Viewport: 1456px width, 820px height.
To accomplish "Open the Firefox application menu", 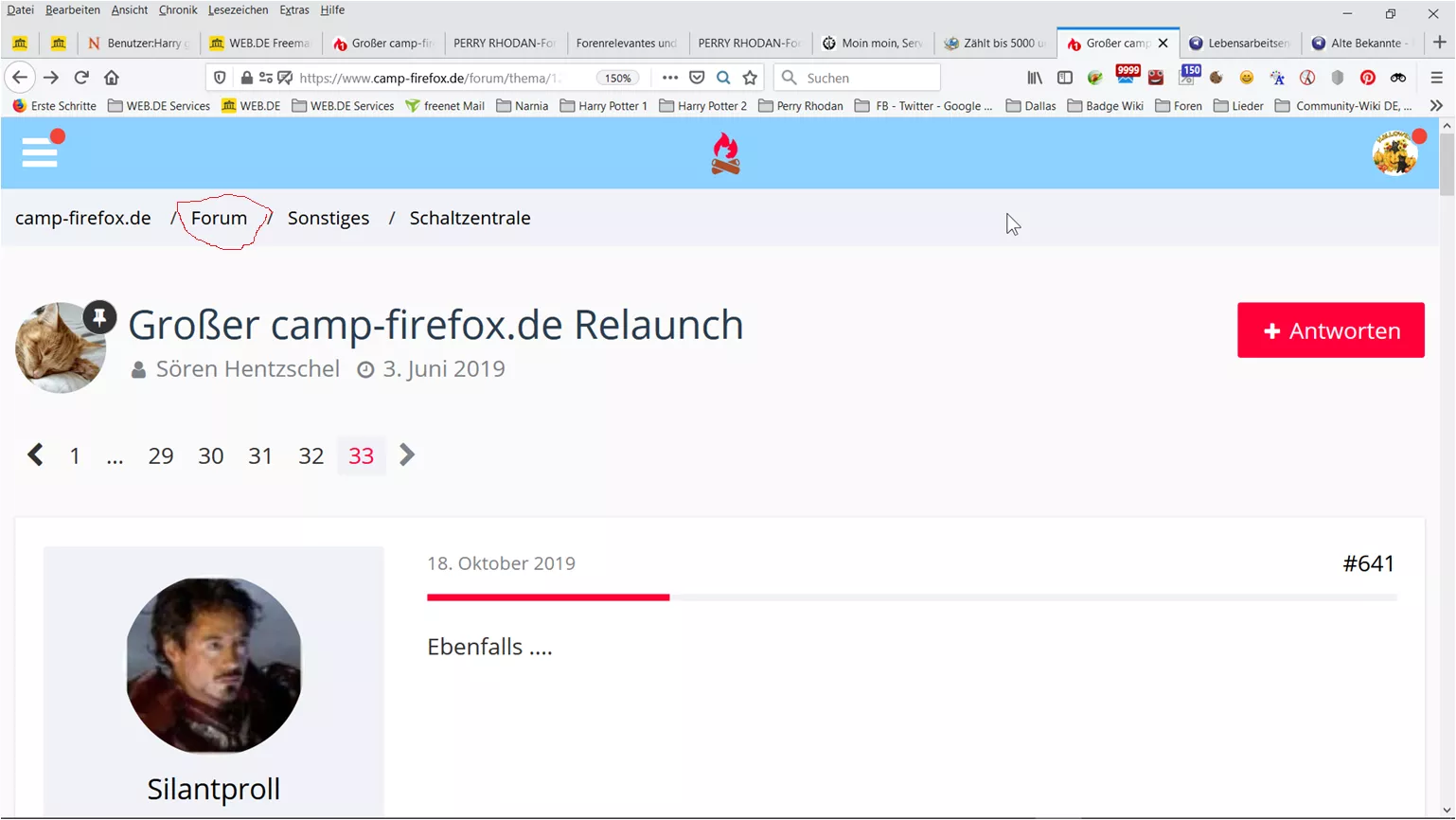I will coord(1436,78).
